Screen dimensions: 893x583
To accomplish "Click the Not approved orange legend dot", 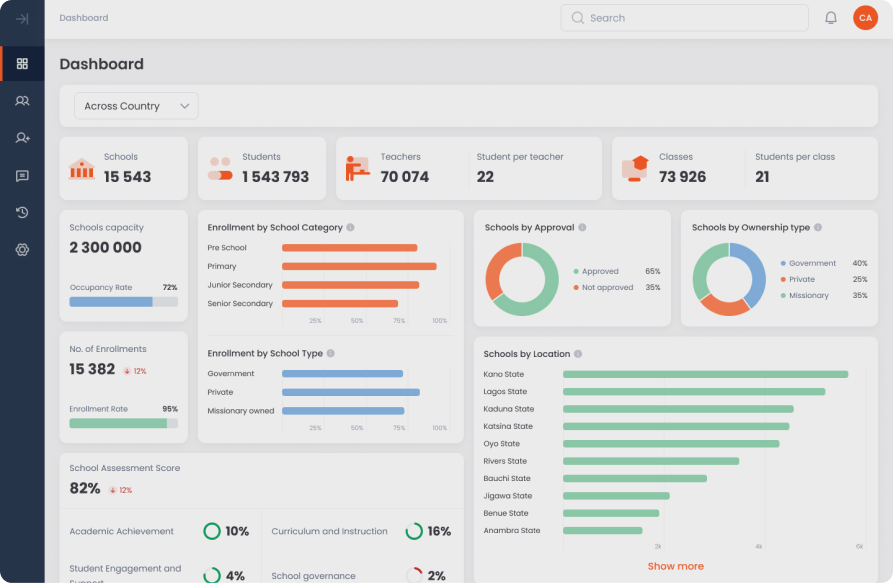I will coord(576,288).
